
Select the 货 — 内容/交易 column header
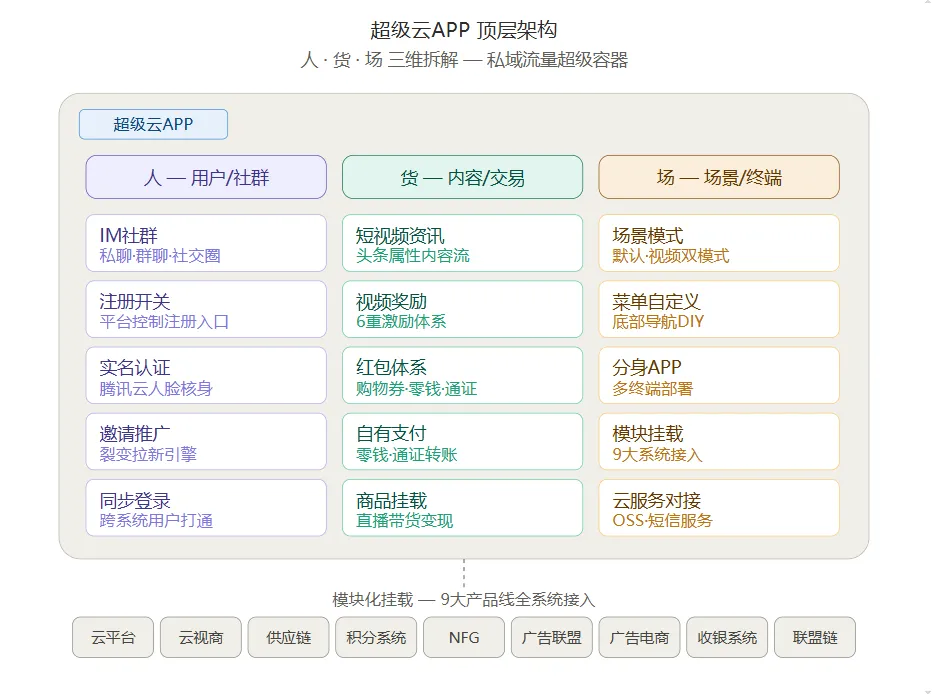pos(462,177)
